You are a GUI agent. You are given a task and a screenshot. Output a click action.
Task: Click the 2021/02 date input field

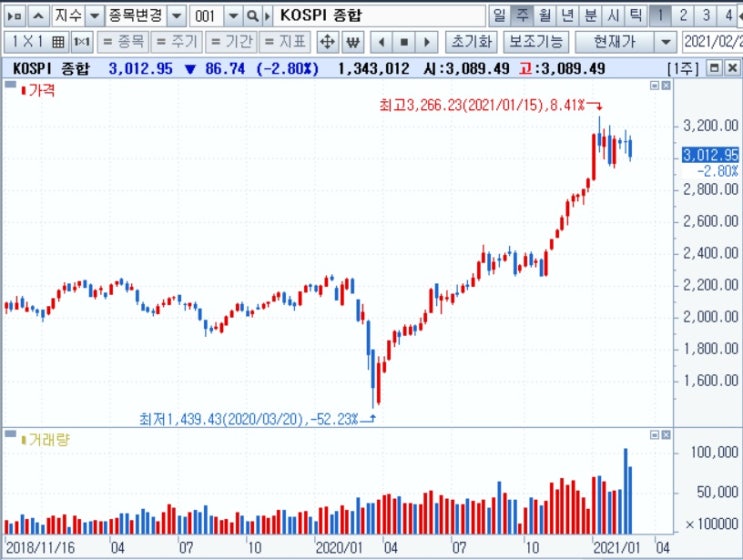pos(712,42)
